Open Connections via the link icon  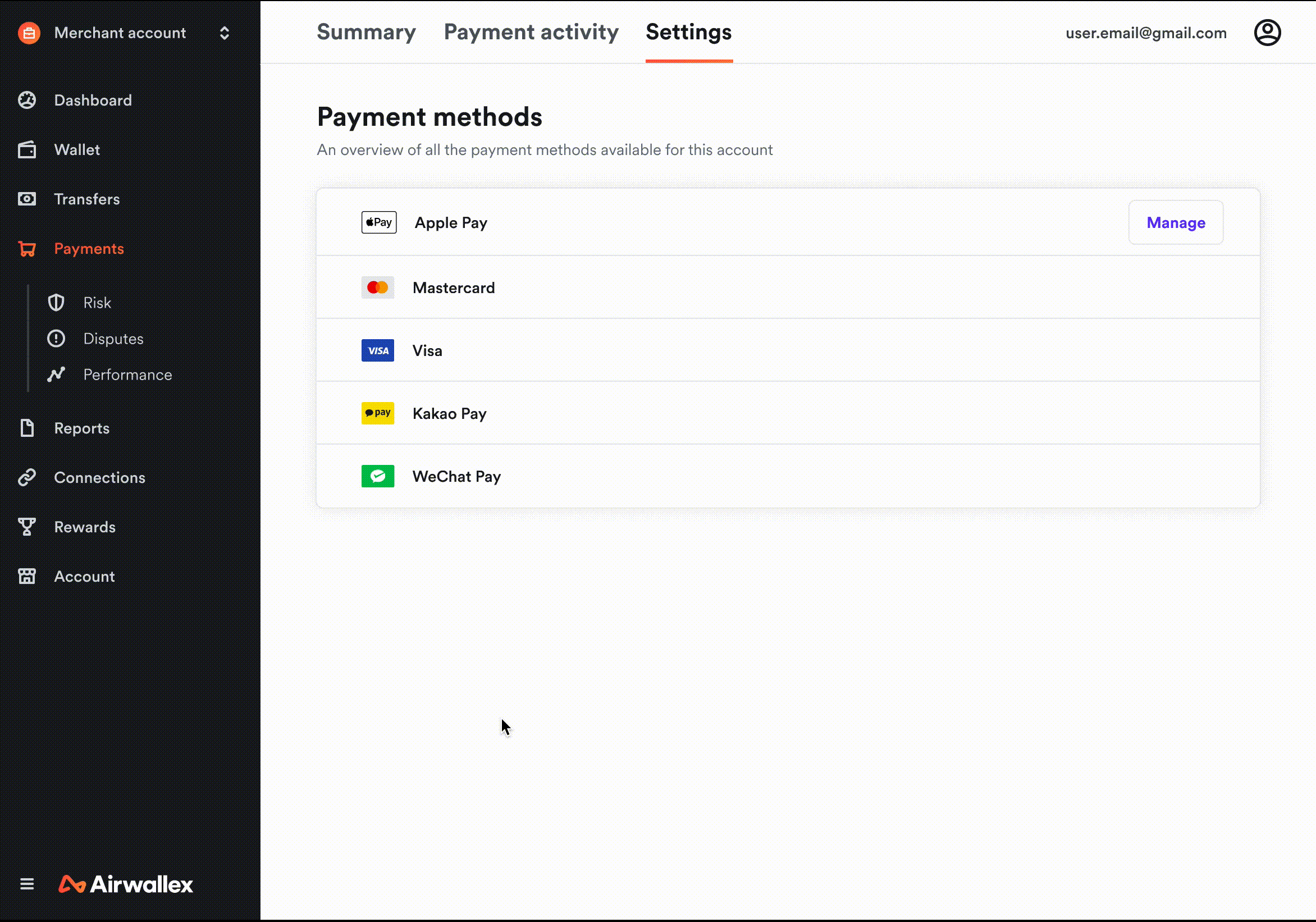click(27, 478)
